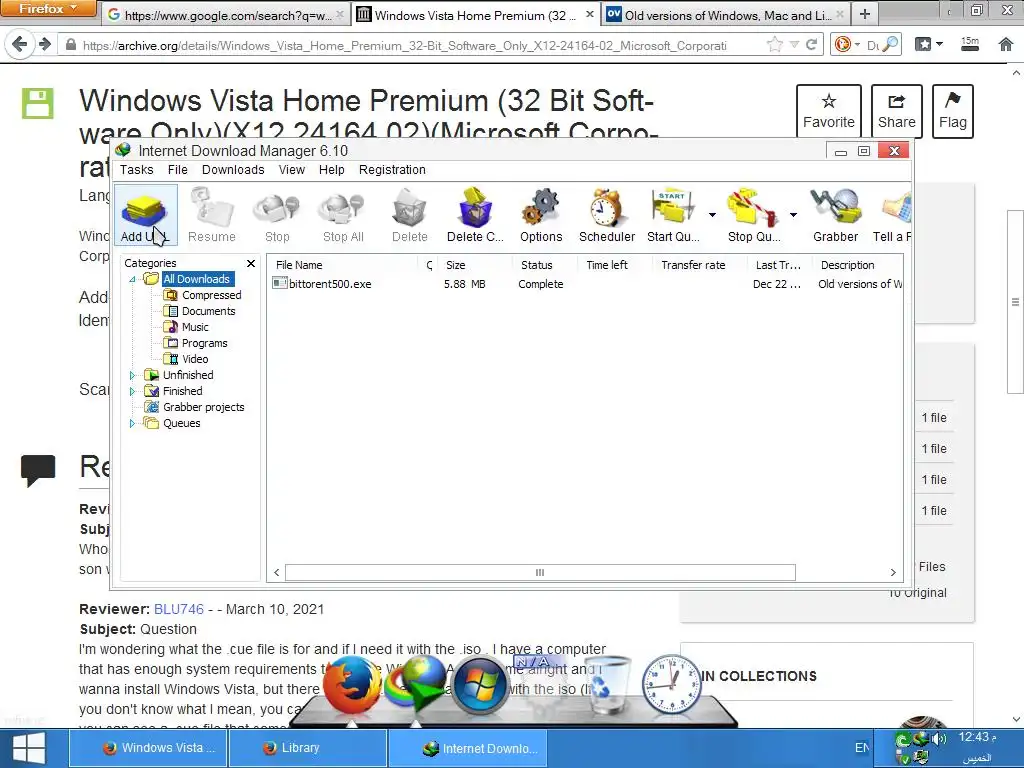
Task: Open the Tasks menu in IDM
Action: [136, 170]
